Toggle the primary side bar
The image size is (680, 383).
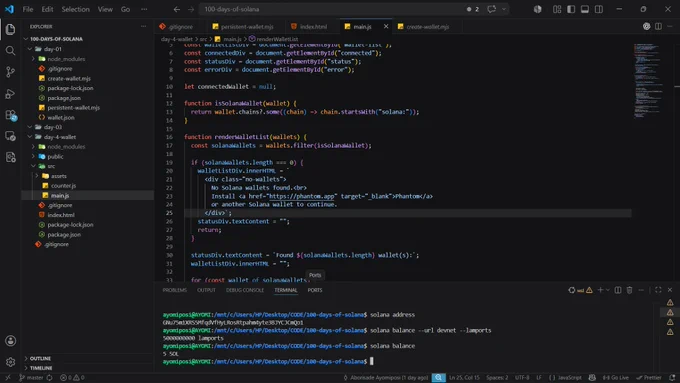coord(571,9)
